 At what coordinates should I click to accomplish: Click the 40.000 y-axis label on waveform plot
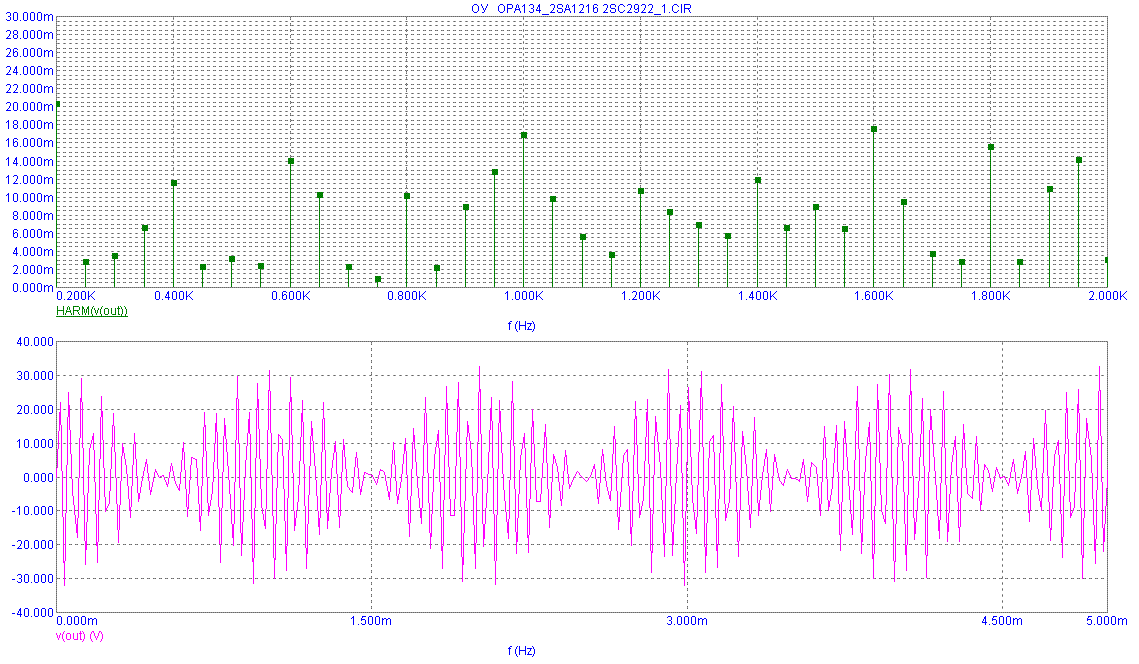pos(36,341)
